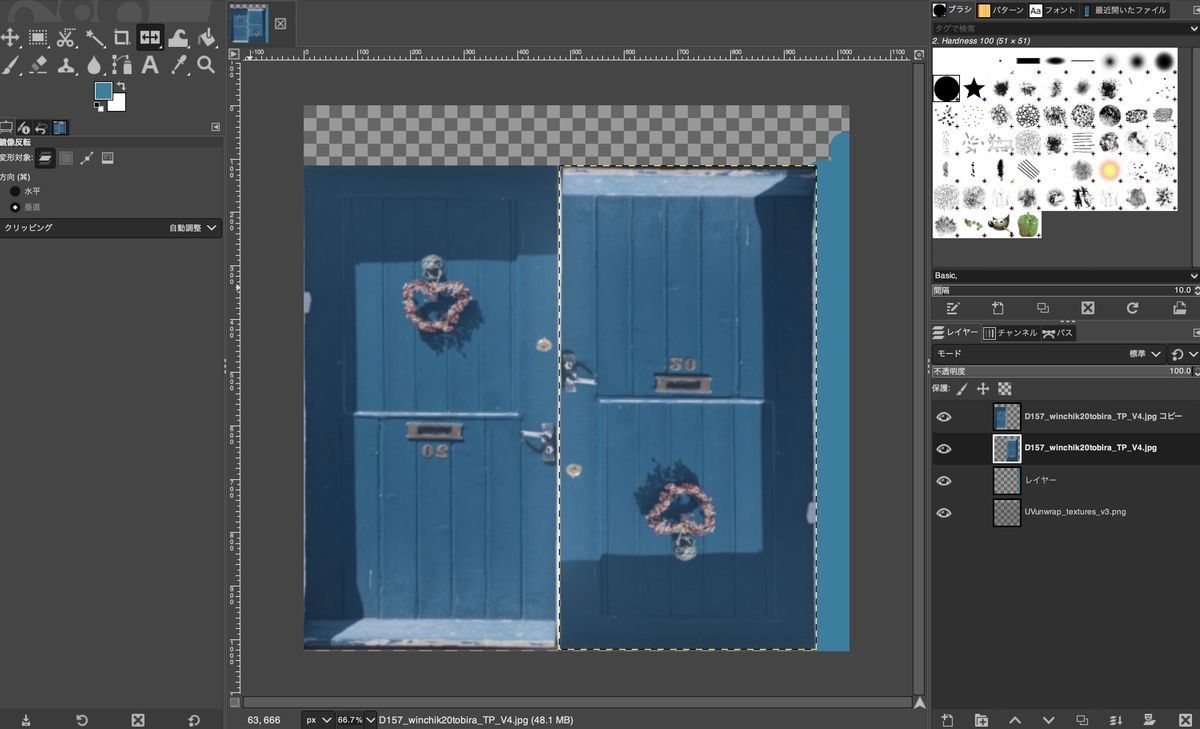Image resolution: width=1200 pixels, height=729 pixels.
Task: Click the white background color swatch
Action: [120, 105]
